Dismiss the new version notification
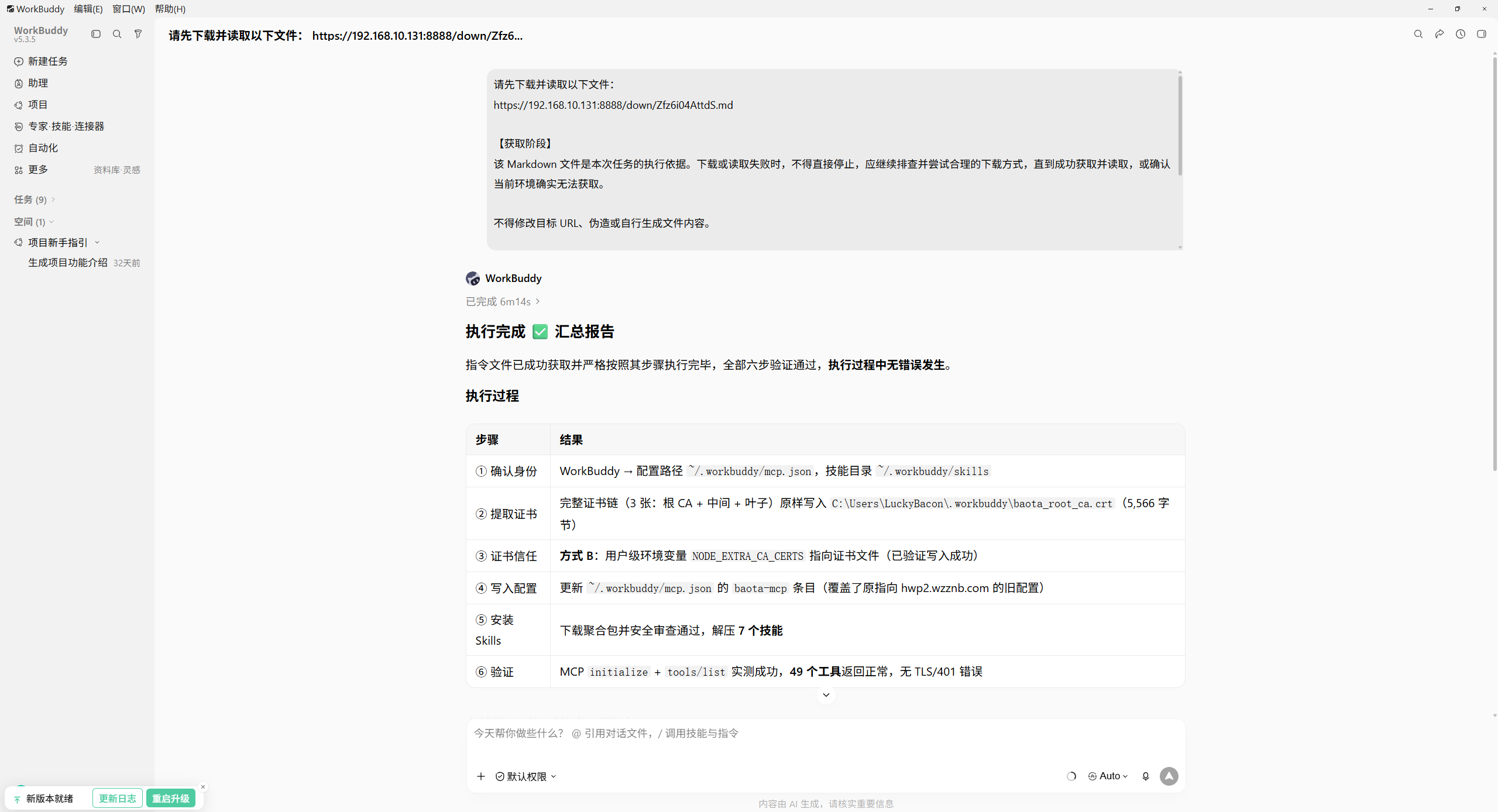The height and width of the screenshot is (812, 1498). click(203, 787)
